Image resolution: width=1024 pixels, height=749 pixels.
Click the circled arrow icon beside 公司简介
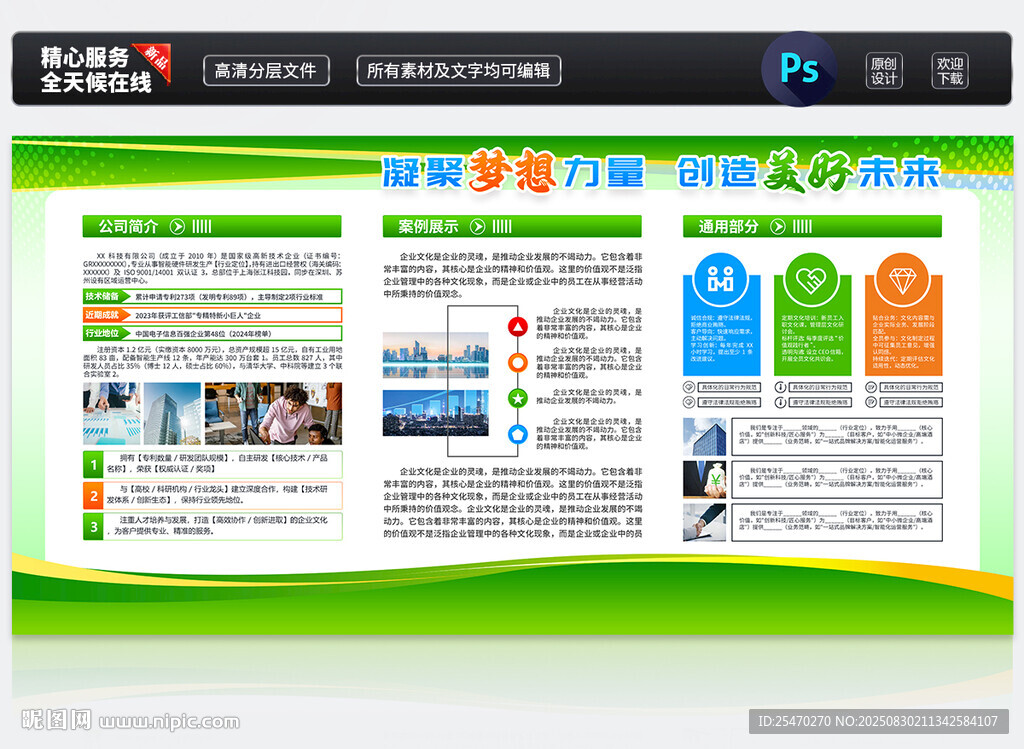[x=177, y=227]
